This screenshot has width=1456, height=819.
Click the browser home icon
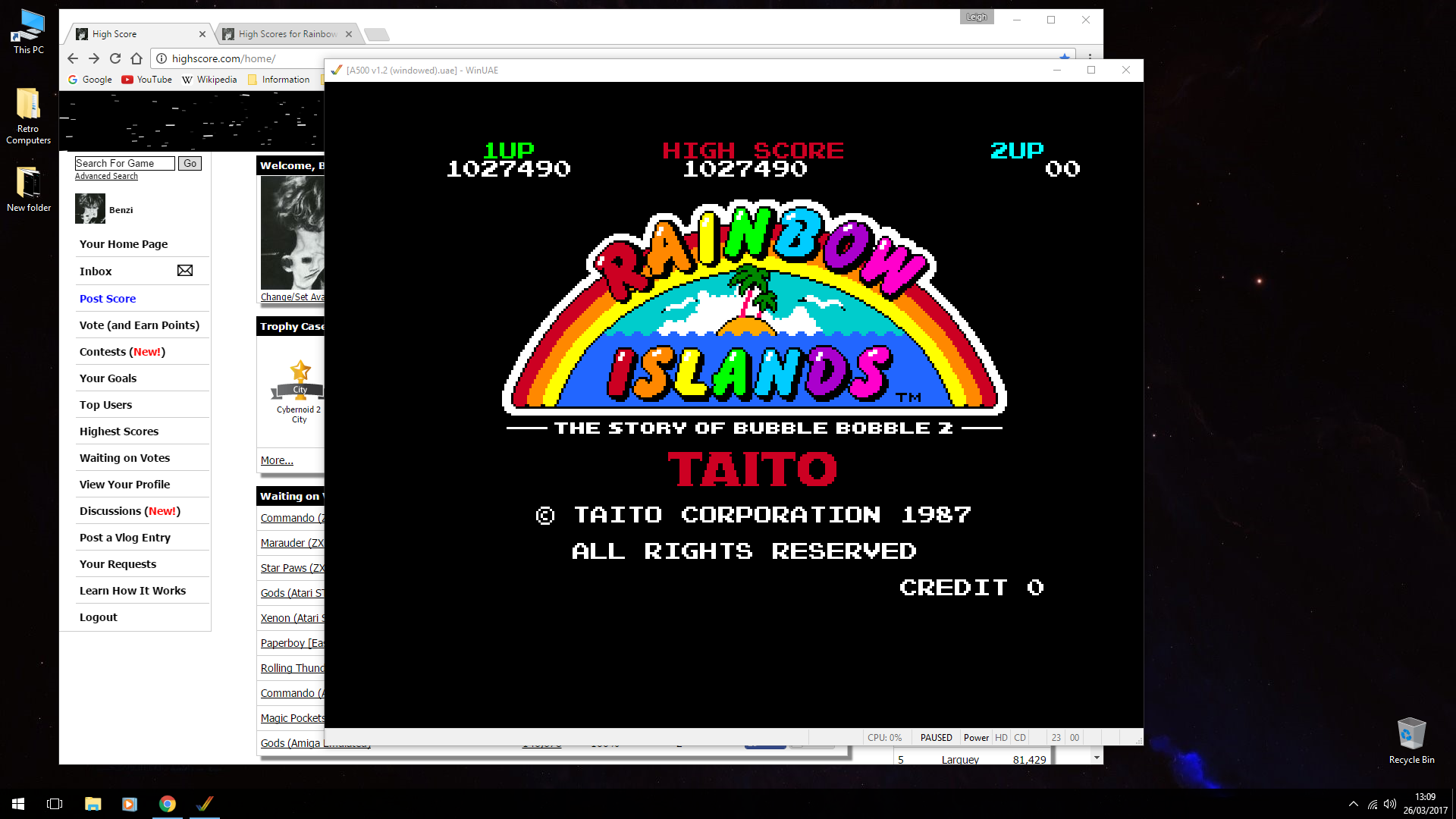[x=136, y=58]
